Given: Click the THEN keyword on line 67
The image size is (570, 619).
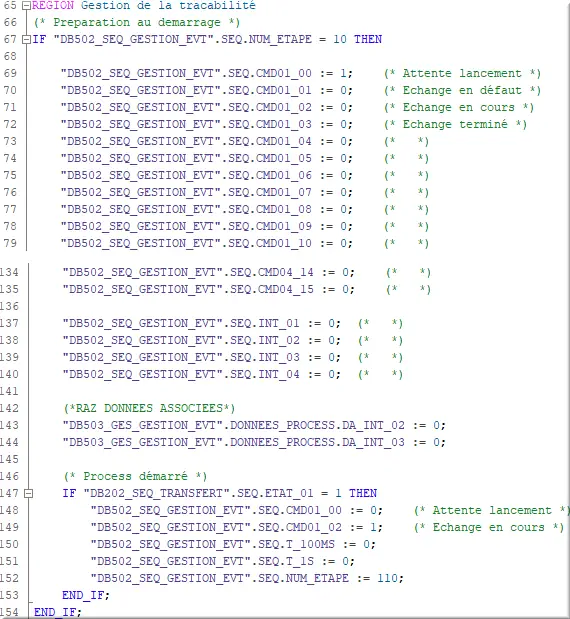Looking at the screenshot, I should [x=368, y=39].
